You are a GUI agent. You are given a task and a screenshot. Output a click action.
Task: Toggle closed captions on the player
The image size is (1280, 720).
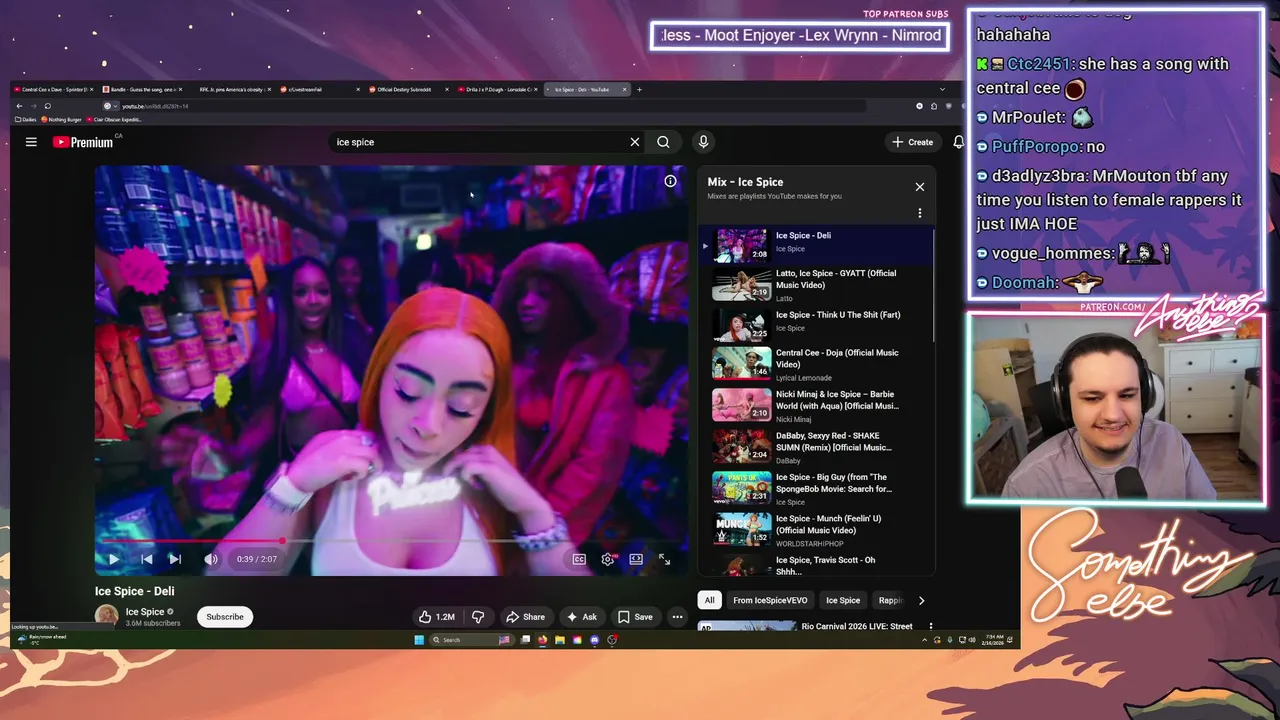coord(579,559)
